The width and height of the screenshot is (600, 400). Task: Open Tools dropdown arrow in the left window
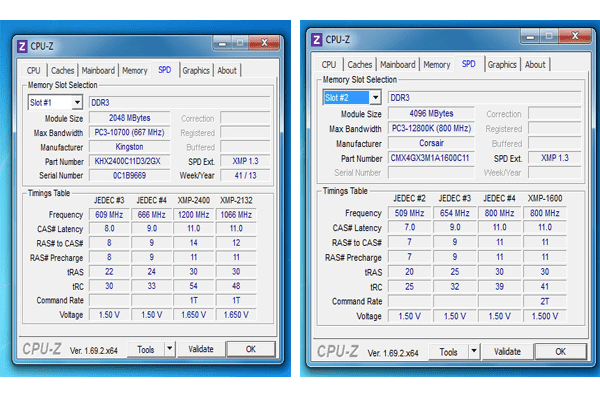170,349
